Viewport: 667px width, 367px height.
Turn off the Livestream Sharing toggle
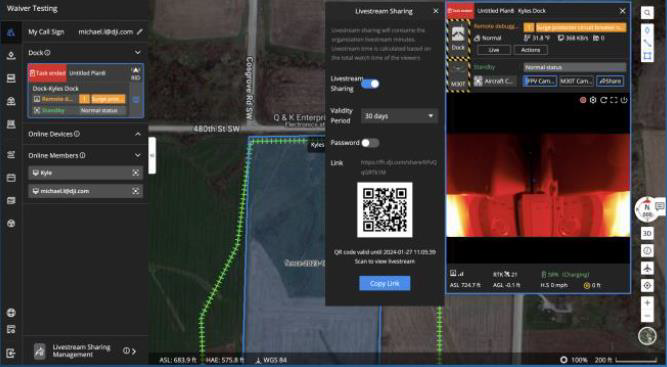coord(370,84)
